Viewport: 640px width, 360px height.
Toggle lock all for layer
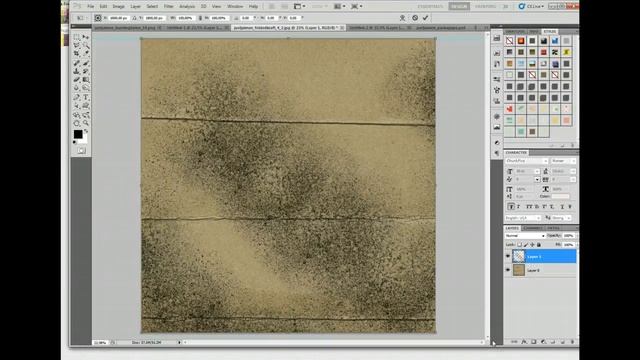539,244
